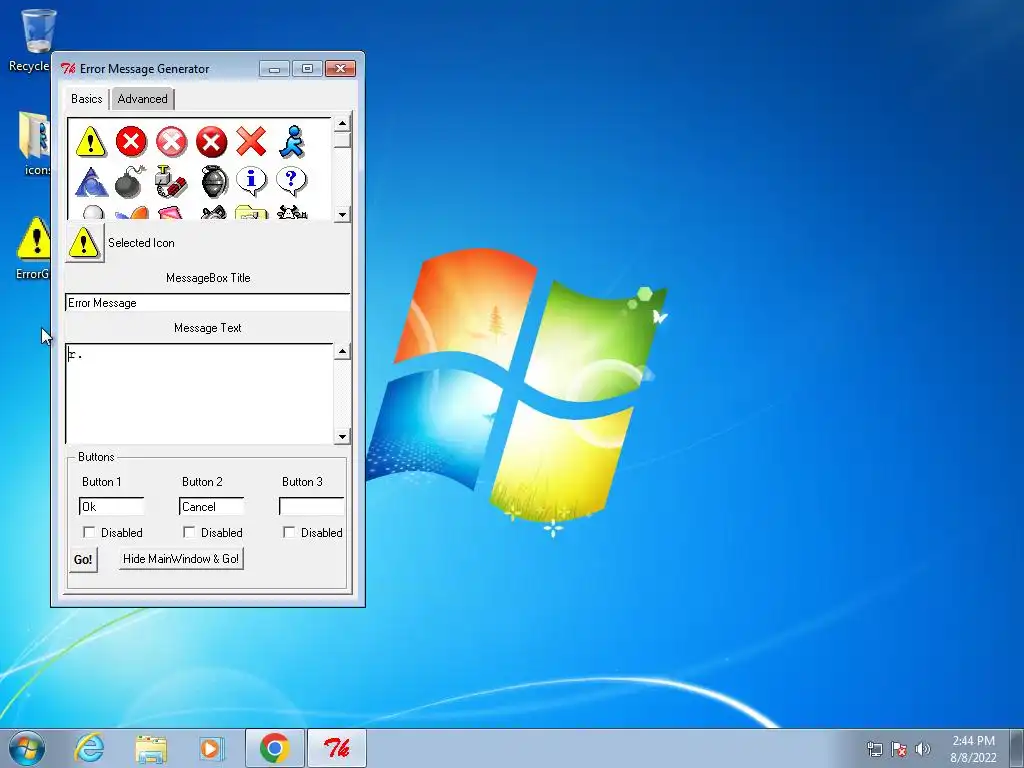
Task: Click the taskbar clock showing 2:44 PM
Action: [x=973, y=749]
